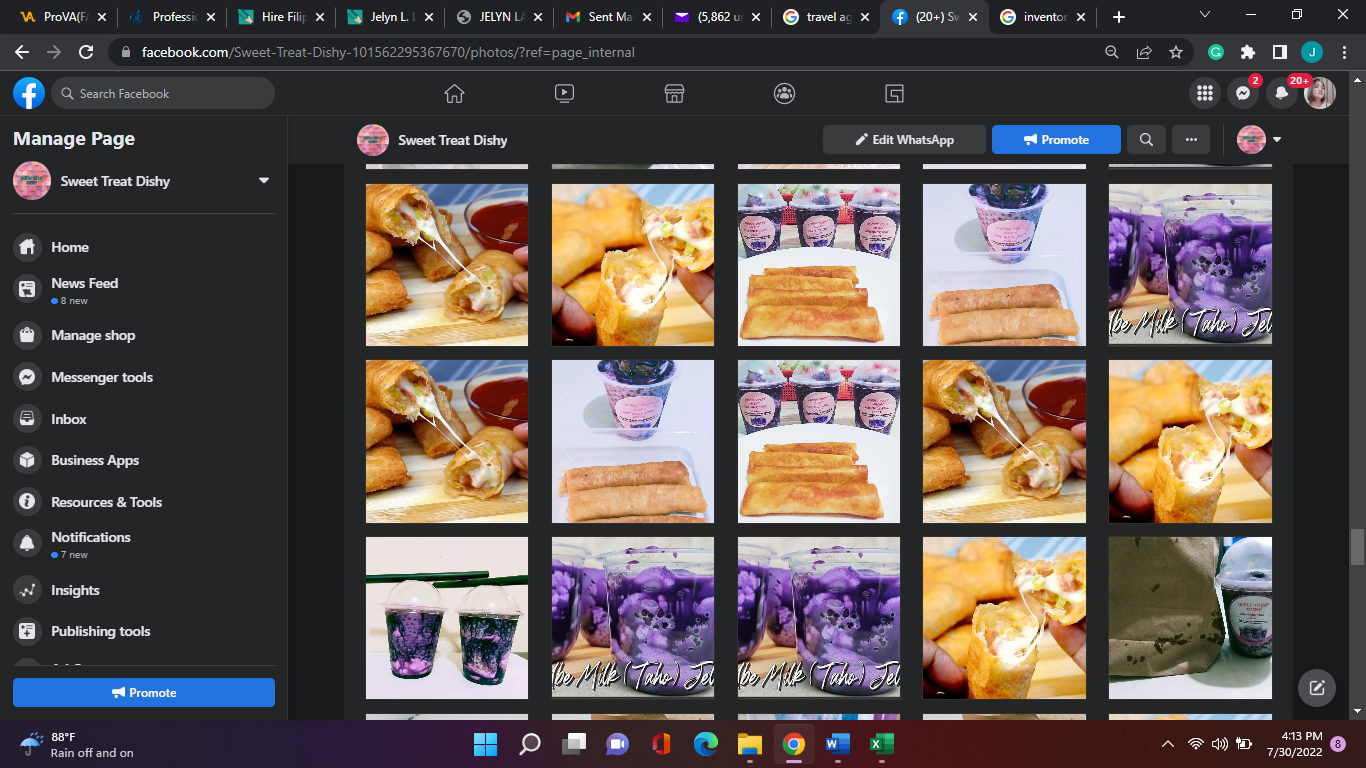
Task: Open the Manage shop link
Action: pos(93,335)
